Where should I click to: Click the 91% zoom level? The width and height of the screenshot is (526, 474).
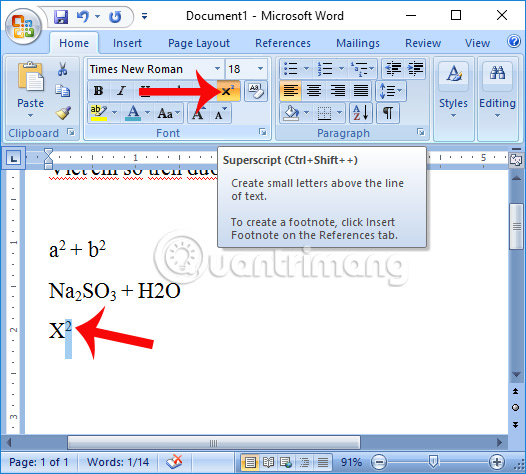click(351, 462)
